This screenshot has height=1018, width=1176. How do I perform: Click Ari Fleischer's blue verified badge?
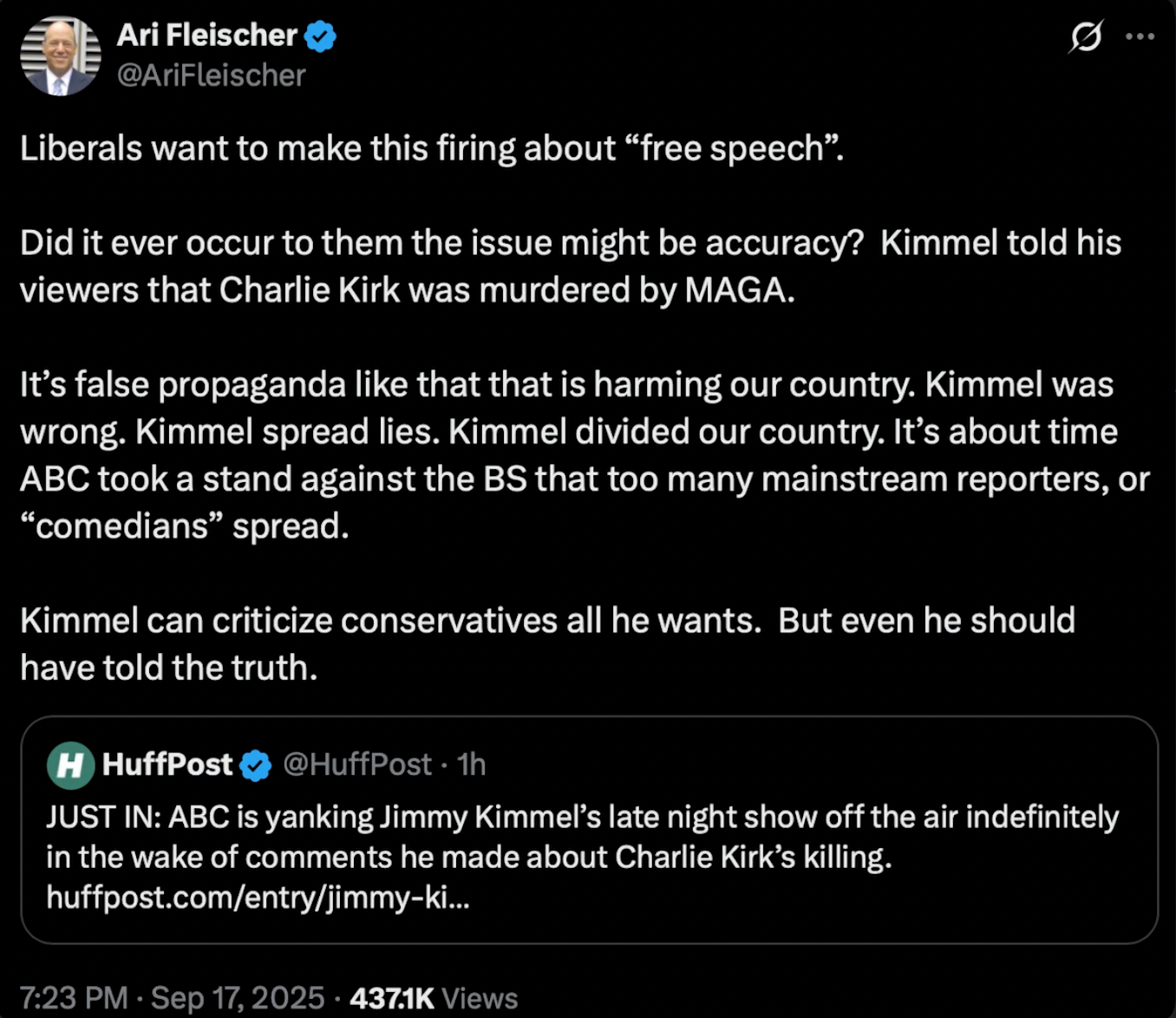[320, 36]
